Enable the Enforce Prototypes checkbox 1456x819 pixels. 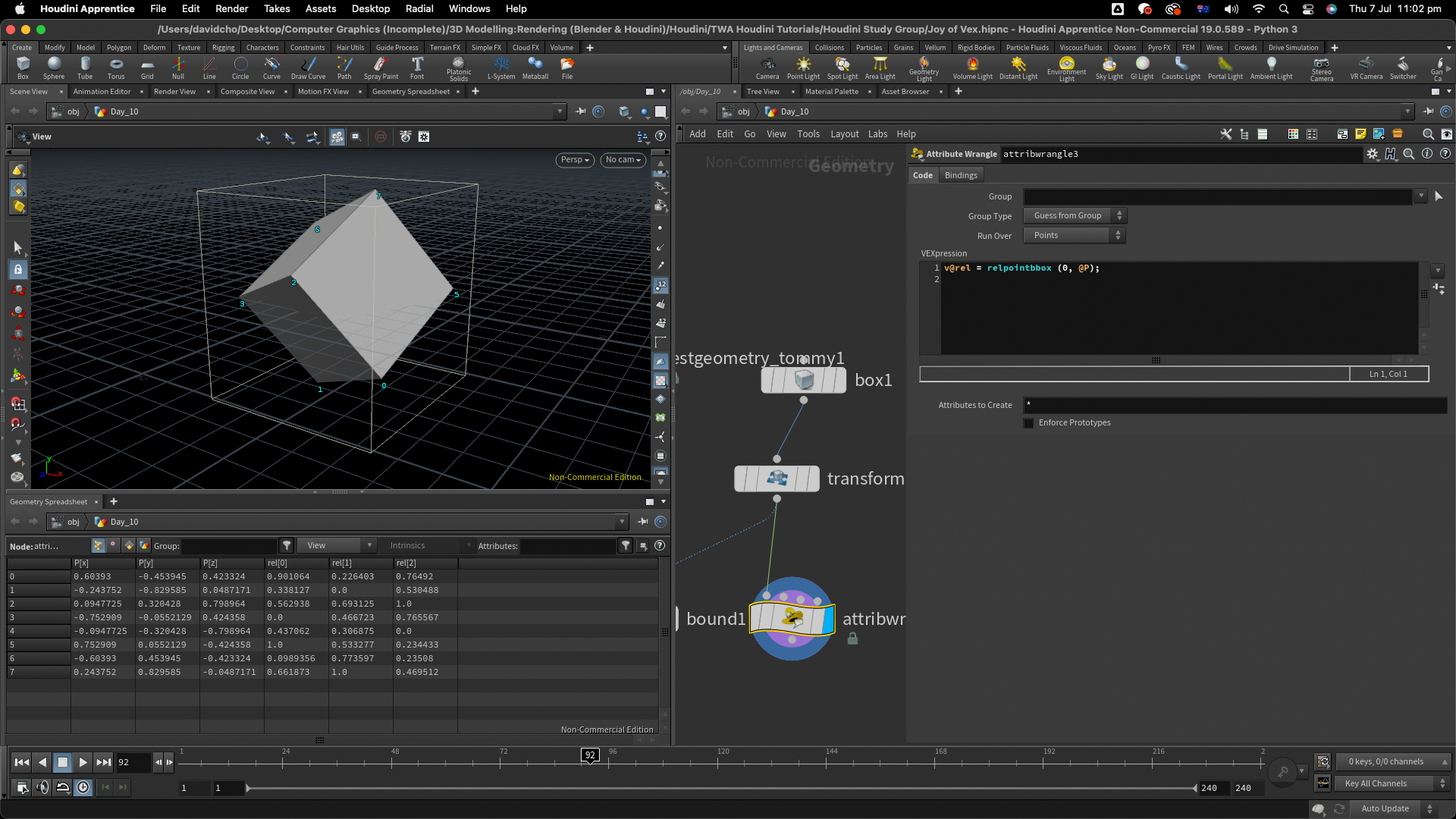[1028, 423]
